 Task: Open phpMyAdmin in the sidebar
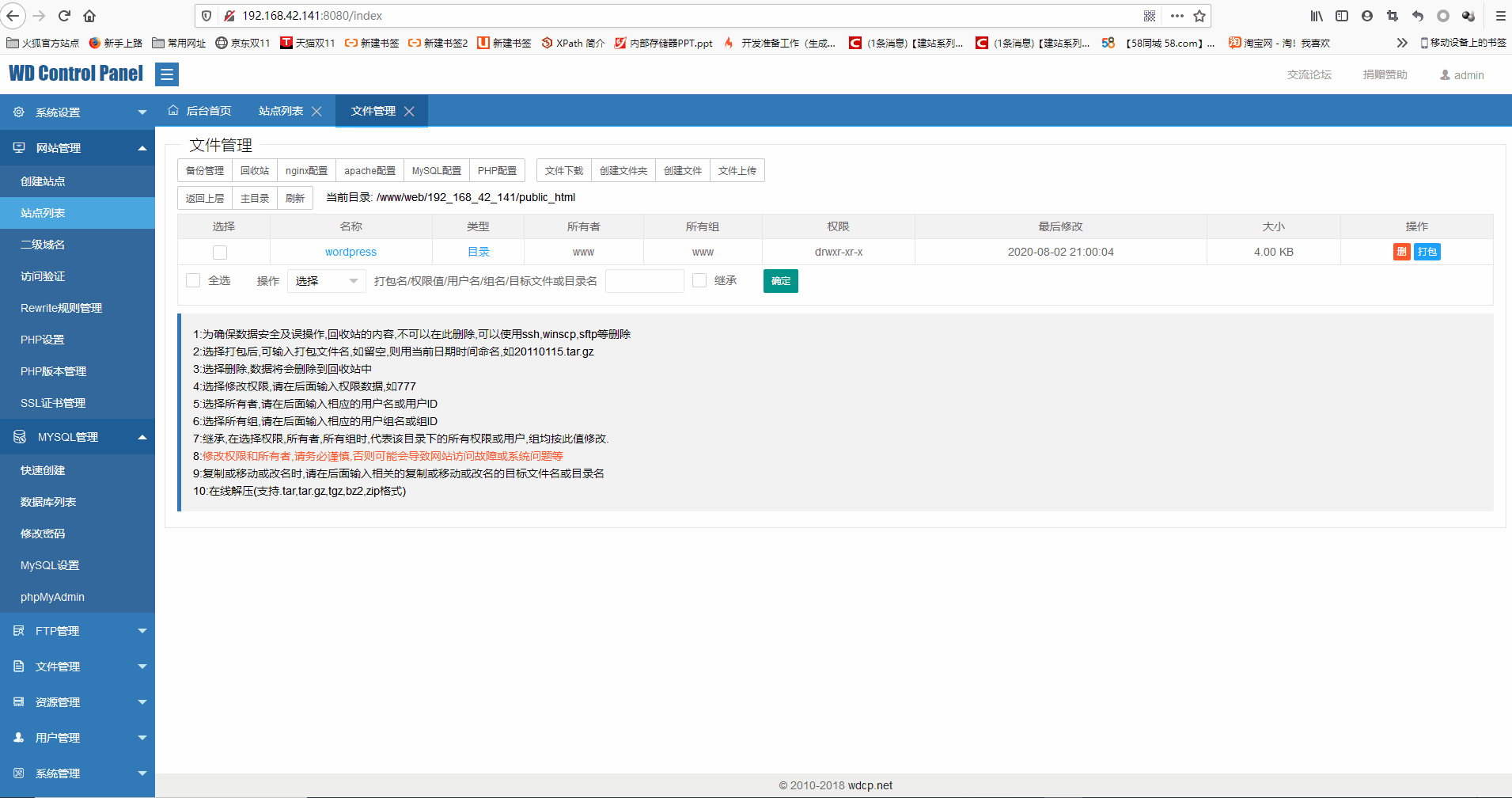click(x=78, y=597)
